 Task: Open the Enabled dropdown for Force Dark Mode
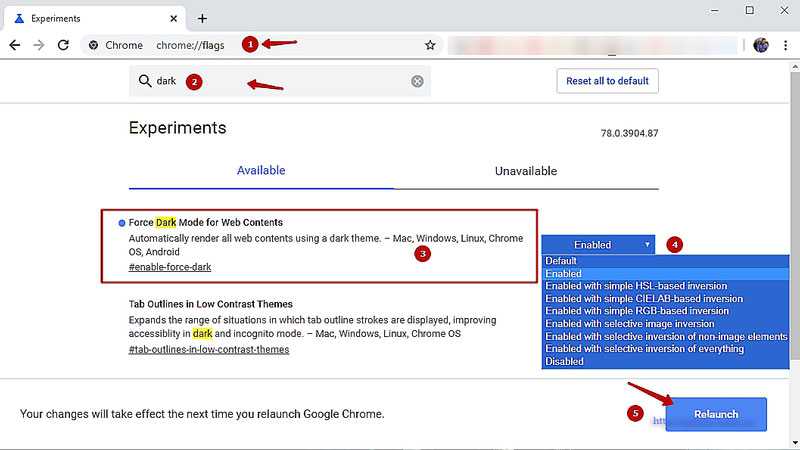click(x=598, y=245)
